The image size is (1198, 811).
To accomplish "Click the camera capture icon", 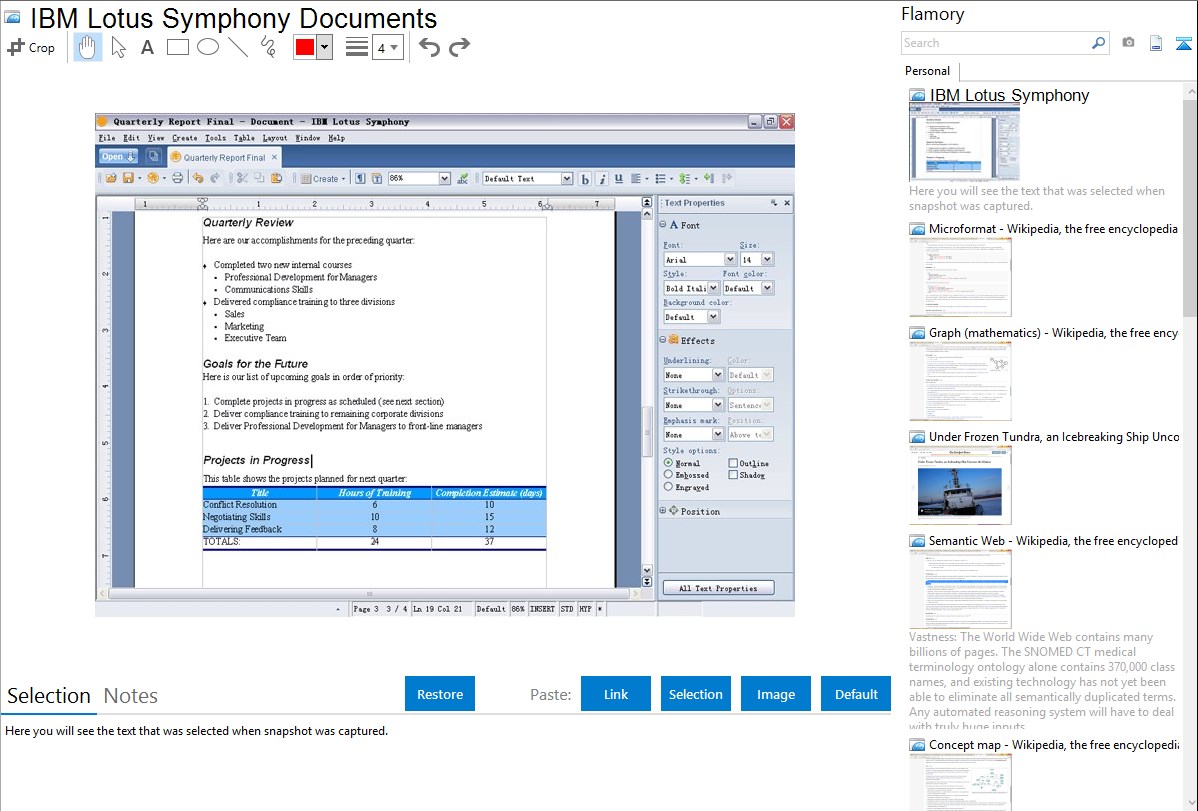I will coord(1128,43).
